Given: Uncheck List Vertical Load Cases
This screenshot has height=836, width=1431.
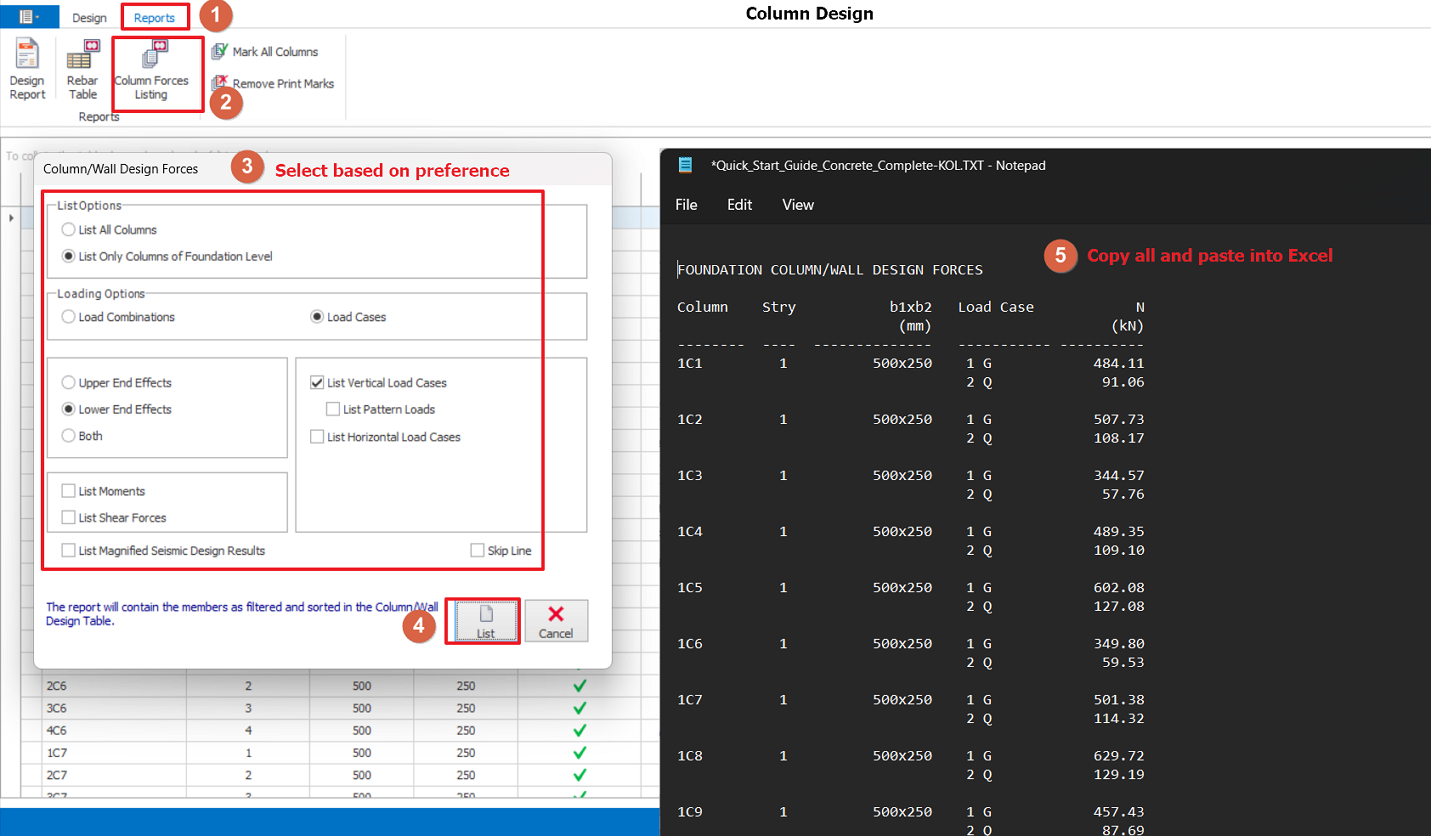Looking at the screenshot, I should click(x=317, y=383).
